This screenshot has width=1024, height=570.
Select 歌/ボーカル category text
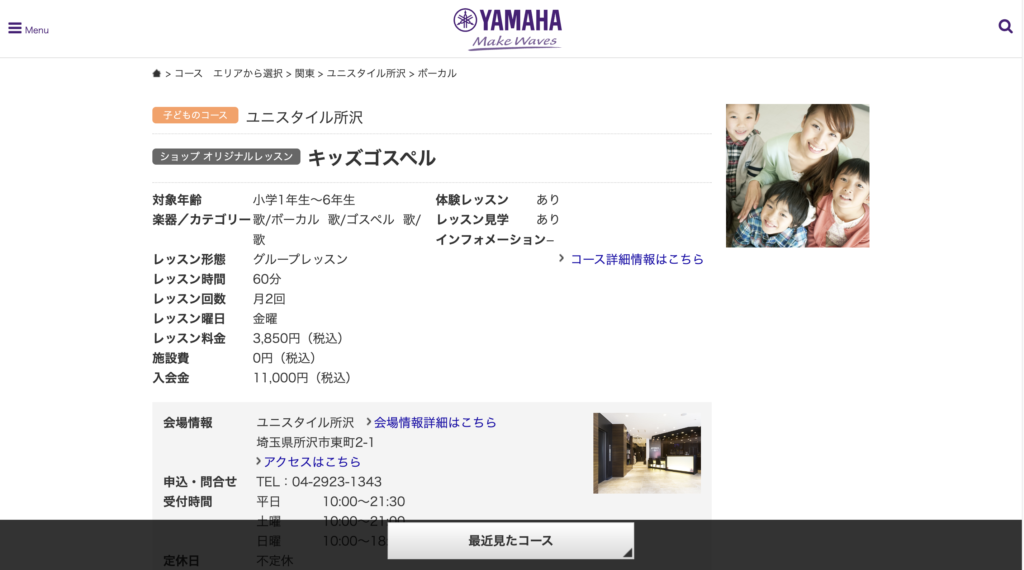click(x=286, y=219)
